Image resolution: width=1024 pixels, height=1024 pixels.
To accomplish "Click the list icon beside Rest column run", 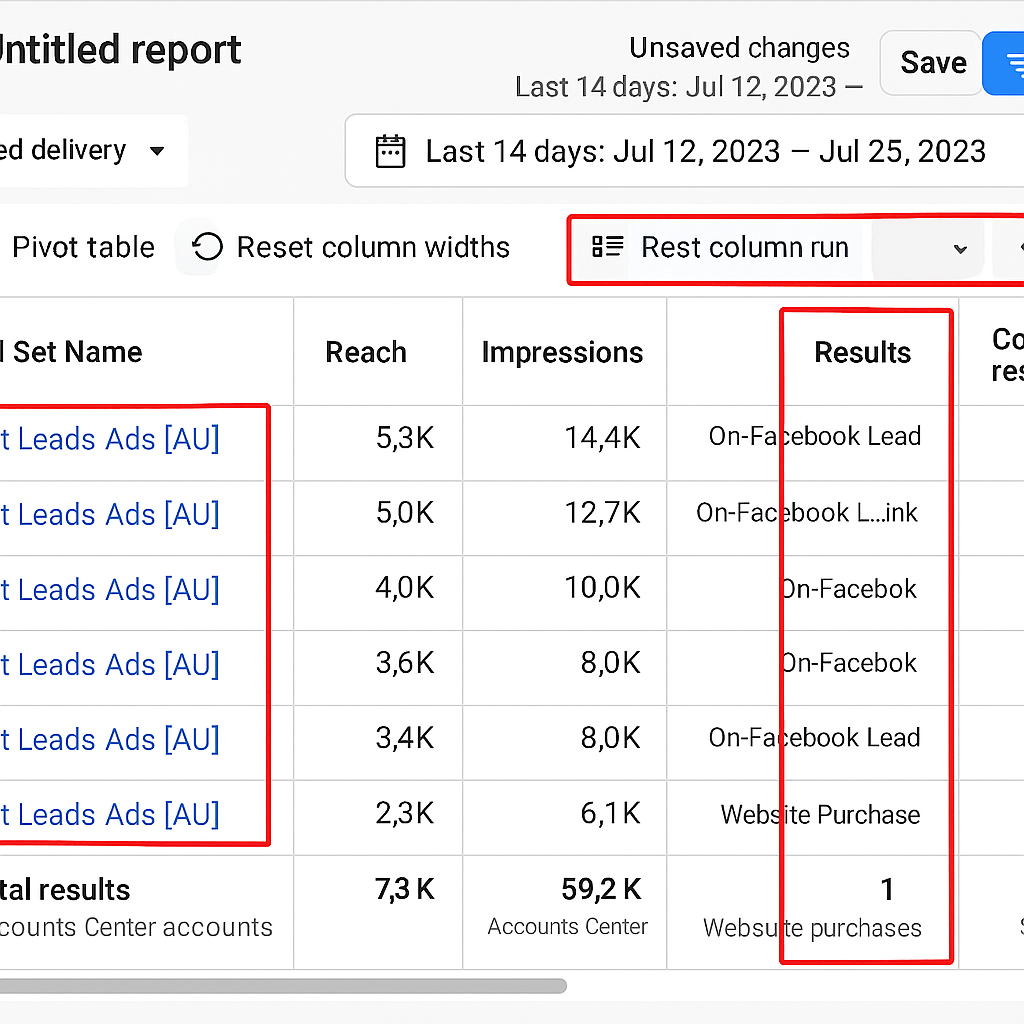I will click(607, 247).
